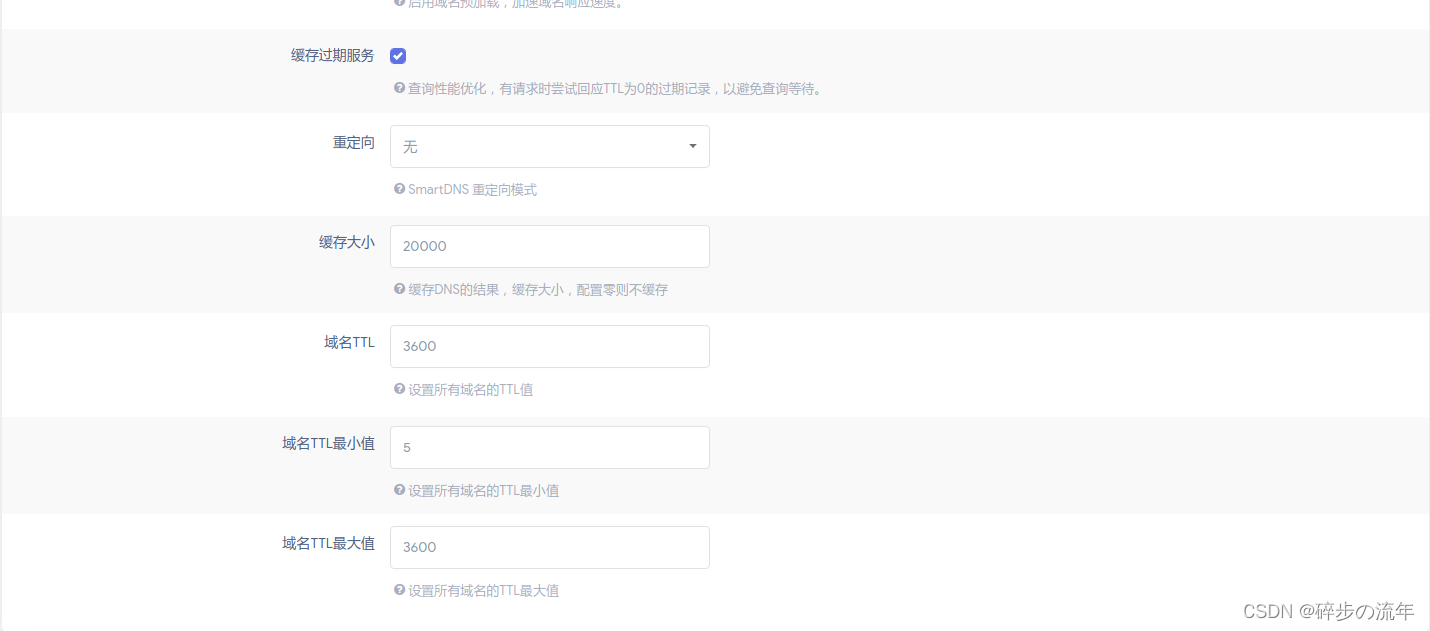Click the 缓存DNS的结果 description text
This screenshot has width=1430, height=631.
538,290
